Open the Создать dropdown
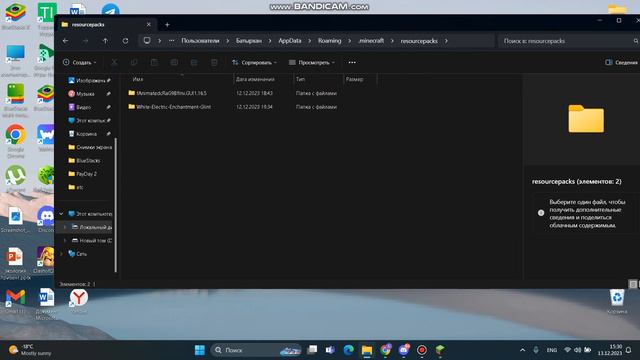The image size is (640, 360). tap(80, 62)
